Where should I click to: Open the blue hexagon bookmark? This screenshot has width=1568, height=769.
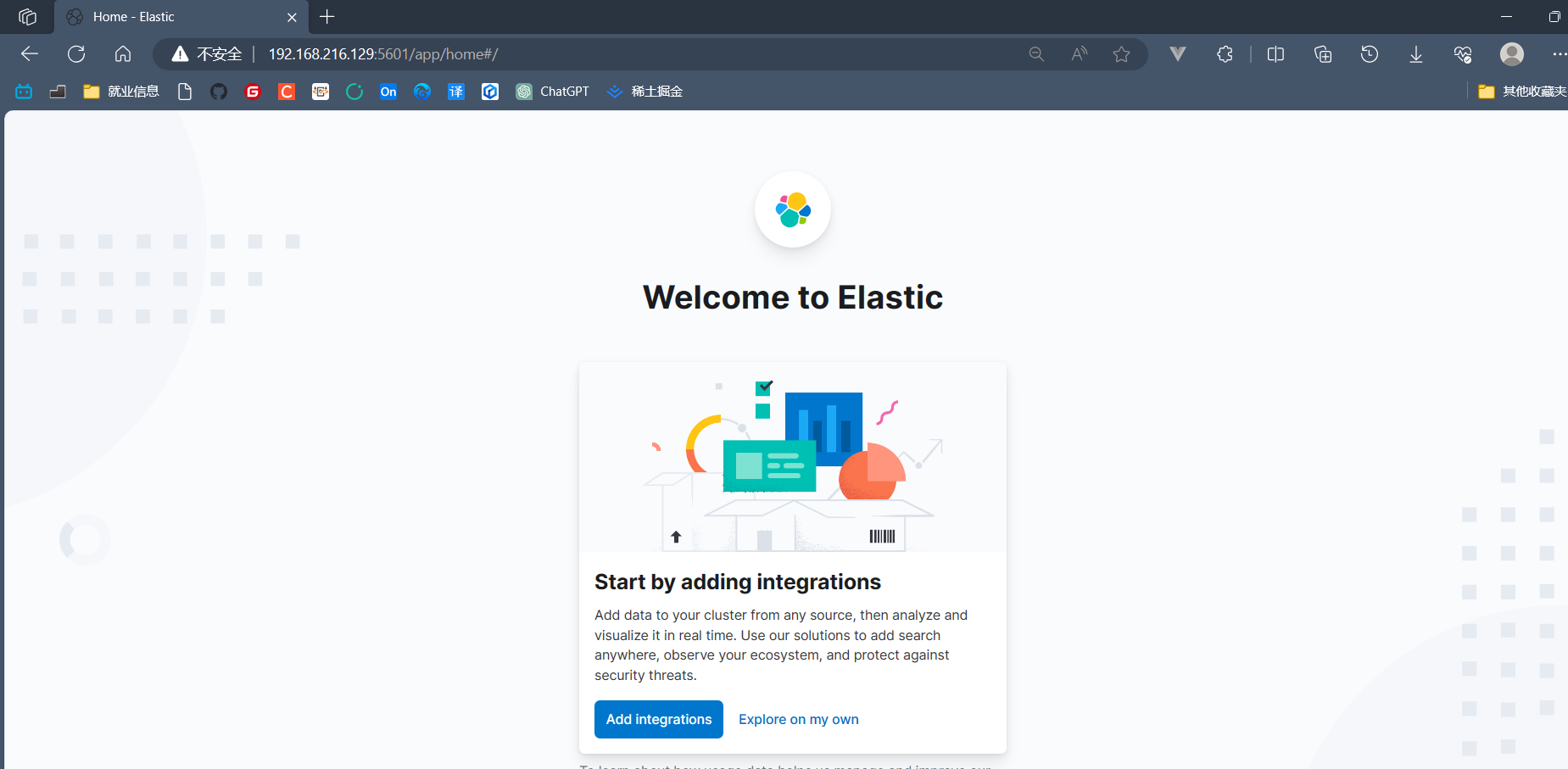click(x=490, y=92)
